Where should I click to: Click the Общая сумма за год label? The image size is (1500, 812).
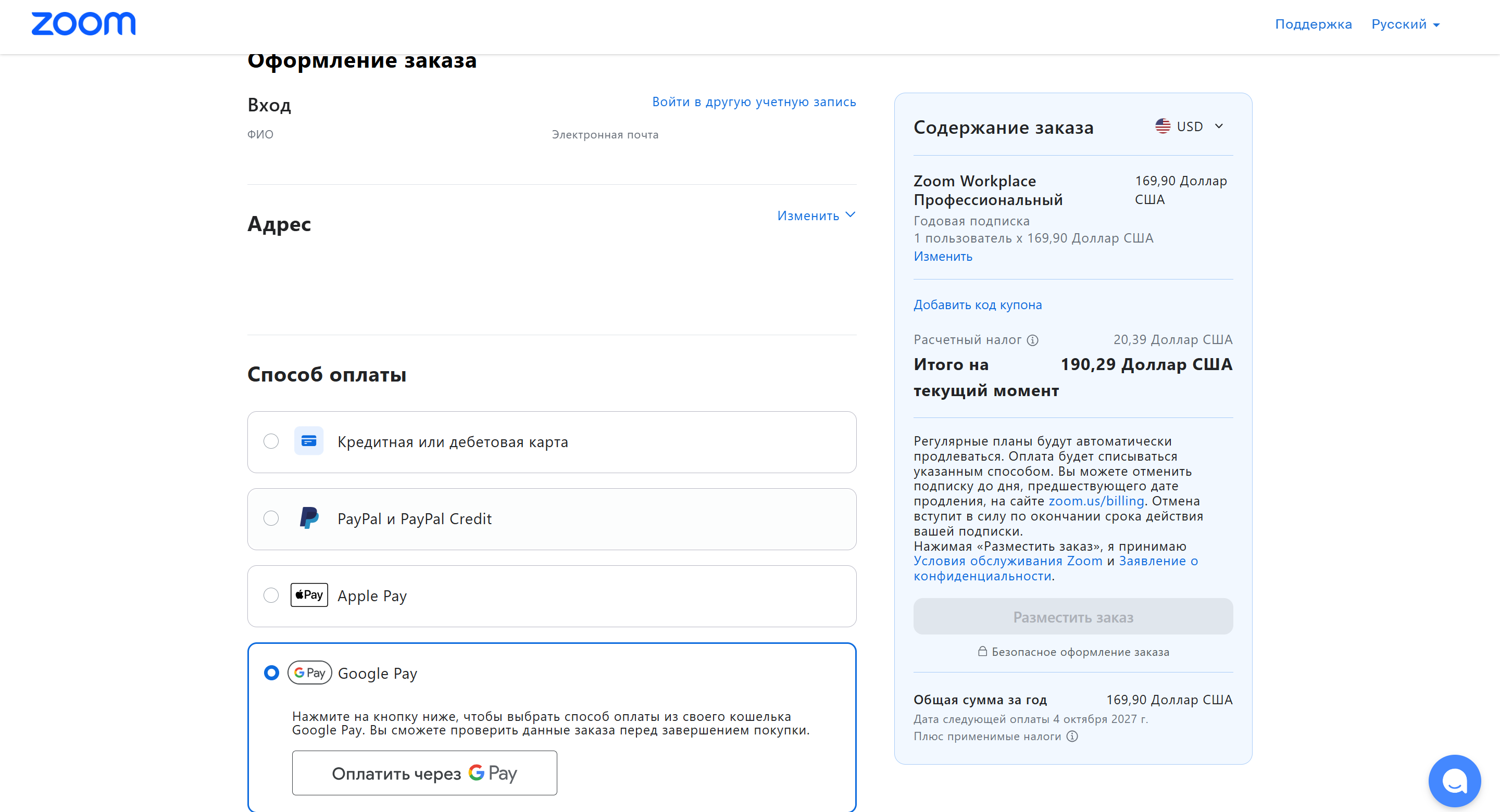(980, 700)
